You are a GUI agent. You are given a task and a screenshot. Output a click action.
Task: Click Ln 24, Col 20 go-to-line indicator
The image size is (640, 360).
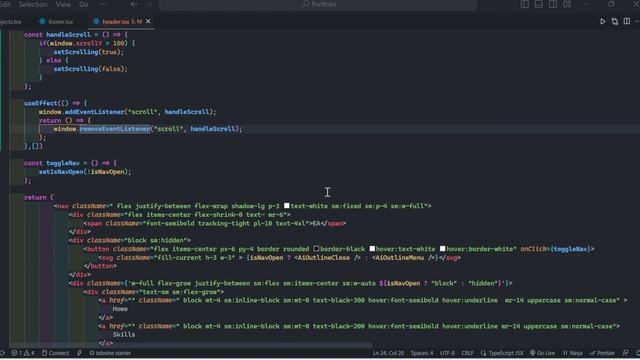(388, 353)
